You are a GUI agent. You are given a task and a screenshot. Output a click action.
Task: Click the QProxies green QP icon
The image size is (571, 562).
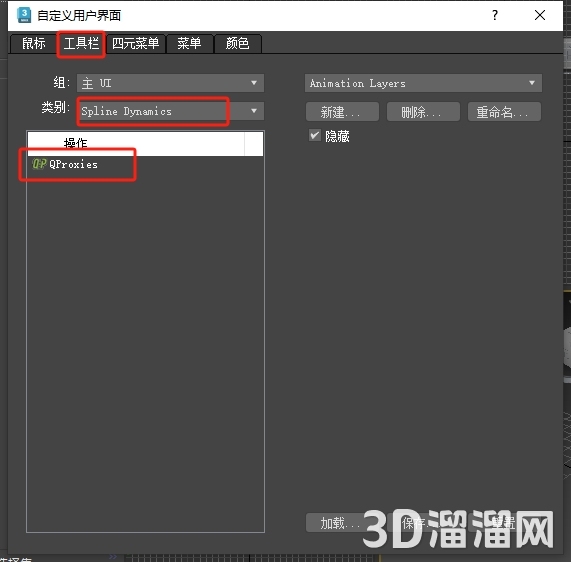[39, 164]
